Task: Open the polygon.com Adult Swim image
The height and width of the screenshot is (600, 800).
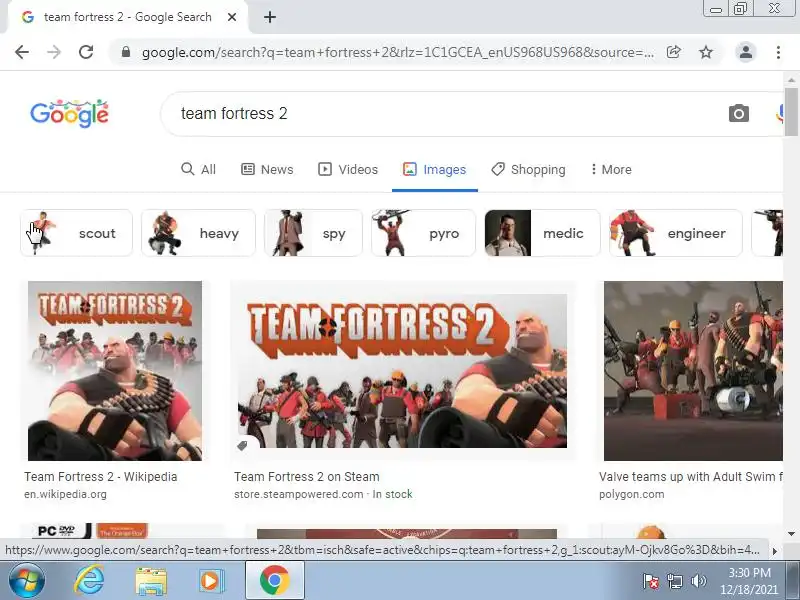Action: pos(693,371)
